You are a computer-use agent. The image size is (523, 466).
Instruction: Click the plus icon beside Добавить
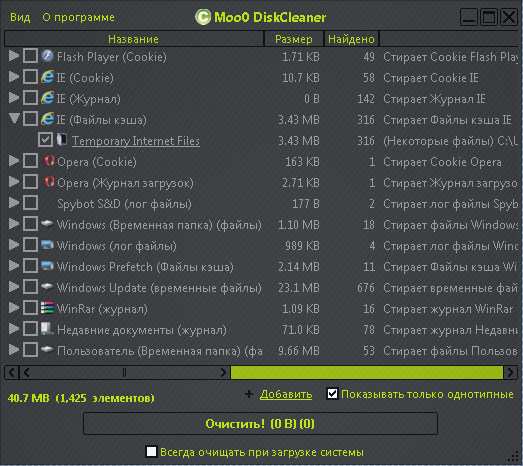(249, 394)
